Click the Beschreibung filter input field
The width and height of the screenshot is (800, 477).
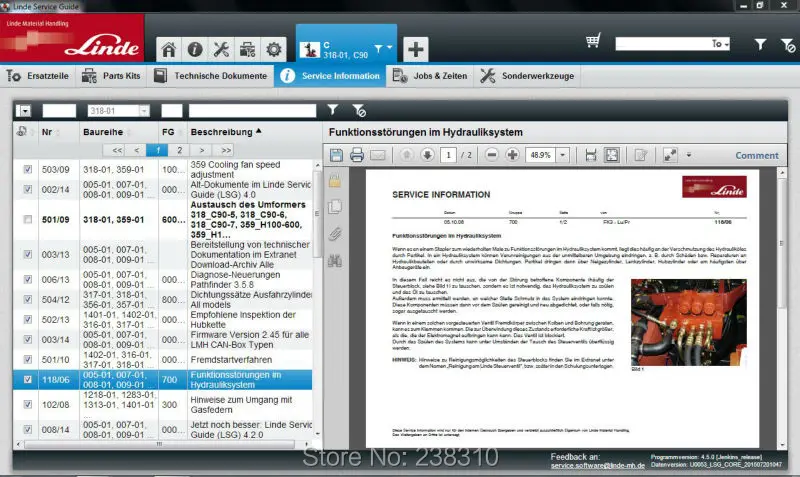pyautogui.click(x=253, y=111)
